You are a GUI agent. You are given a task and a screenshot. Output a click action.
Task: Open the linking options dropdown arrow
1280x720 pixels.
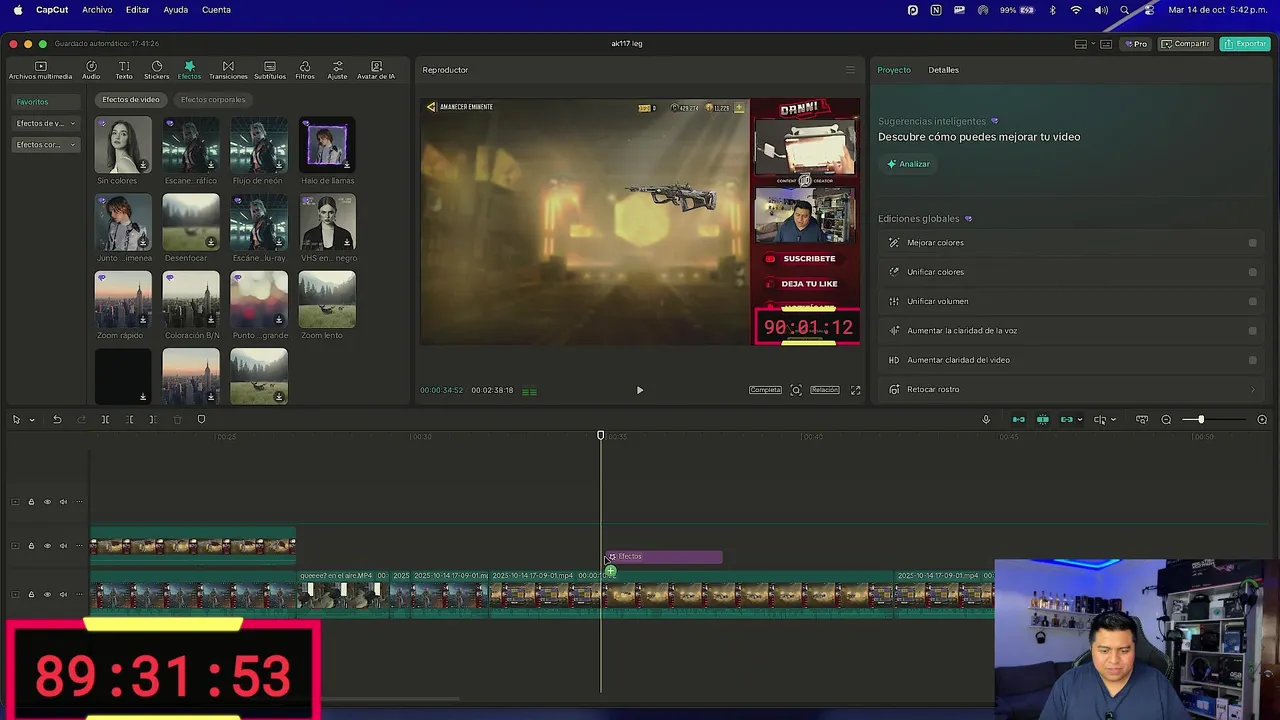coord(1079,420)
